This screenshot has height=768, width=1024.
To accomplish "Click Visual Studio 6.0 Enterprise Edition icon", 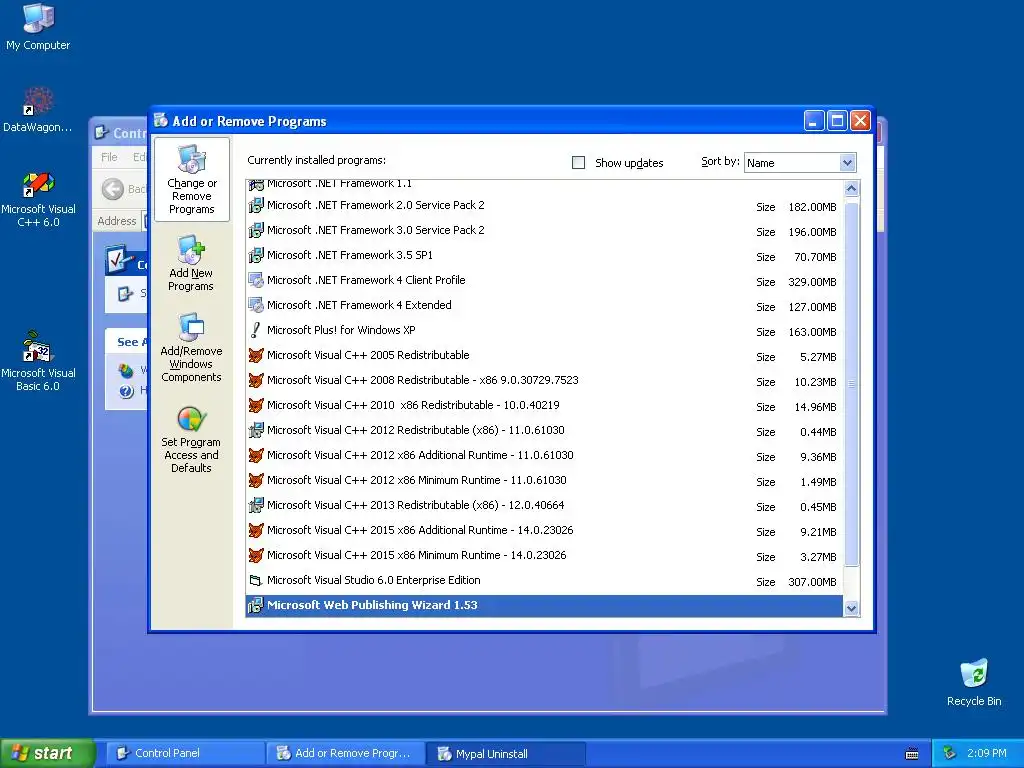I will pos(256,581).
